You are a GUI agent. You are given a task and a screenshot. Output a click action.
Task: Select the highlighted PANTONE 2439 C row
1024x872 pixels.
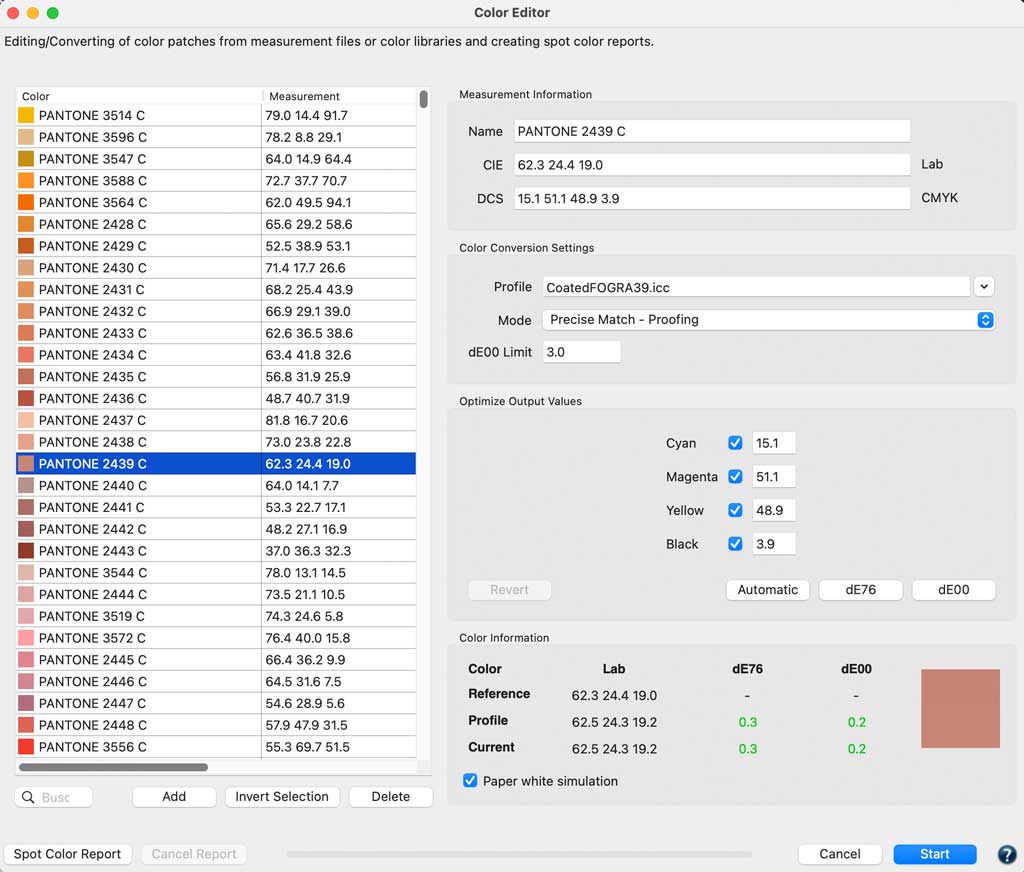pyautogui.click(x=216, y=464)
